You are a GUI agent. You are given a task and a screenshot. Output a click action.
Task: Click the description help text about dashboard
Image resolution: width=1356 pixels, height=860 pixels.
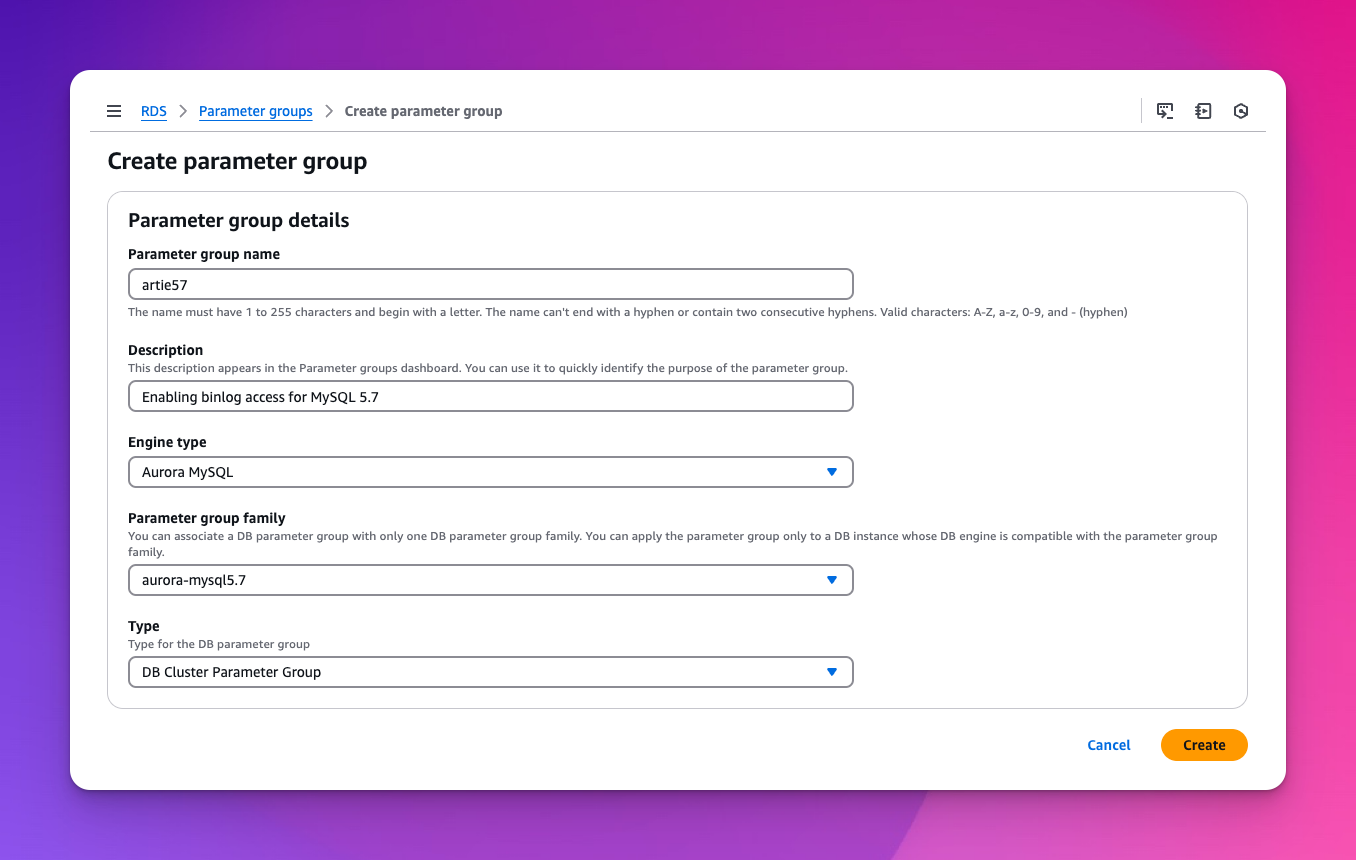[488, 368]
